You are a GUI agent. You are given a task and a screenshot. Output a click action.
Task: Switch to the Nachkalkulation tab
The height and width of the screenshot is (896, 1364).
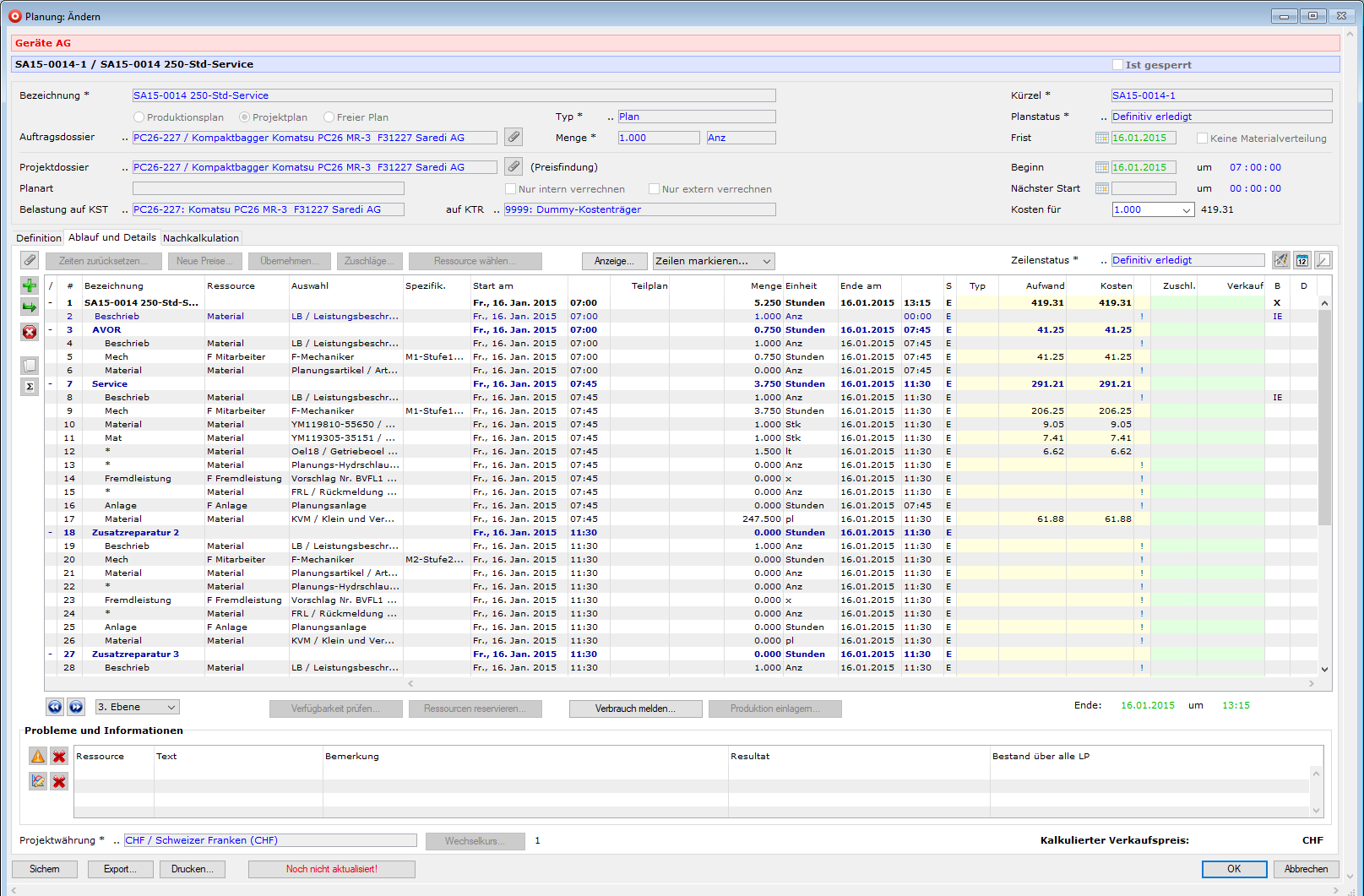[x=201, y=238]
